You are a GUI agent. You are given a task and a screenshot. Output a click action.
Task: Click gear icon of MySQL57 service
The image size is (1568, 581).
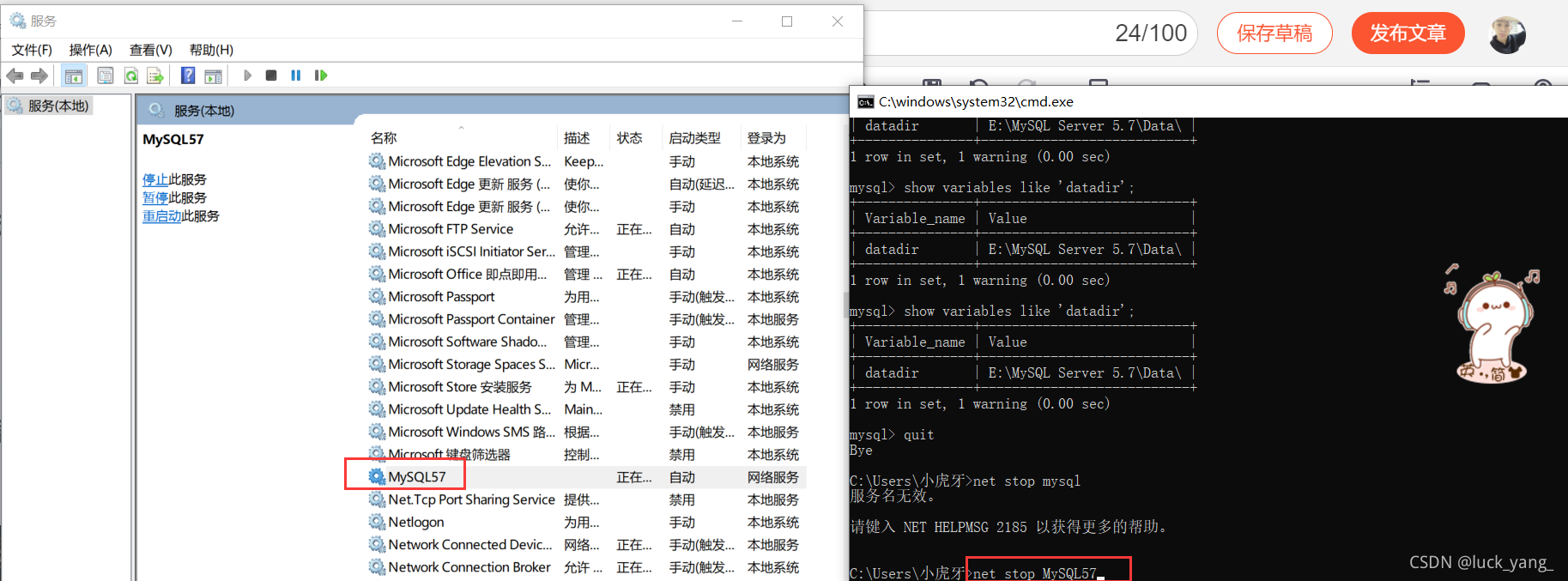click(x=377, y=476)
